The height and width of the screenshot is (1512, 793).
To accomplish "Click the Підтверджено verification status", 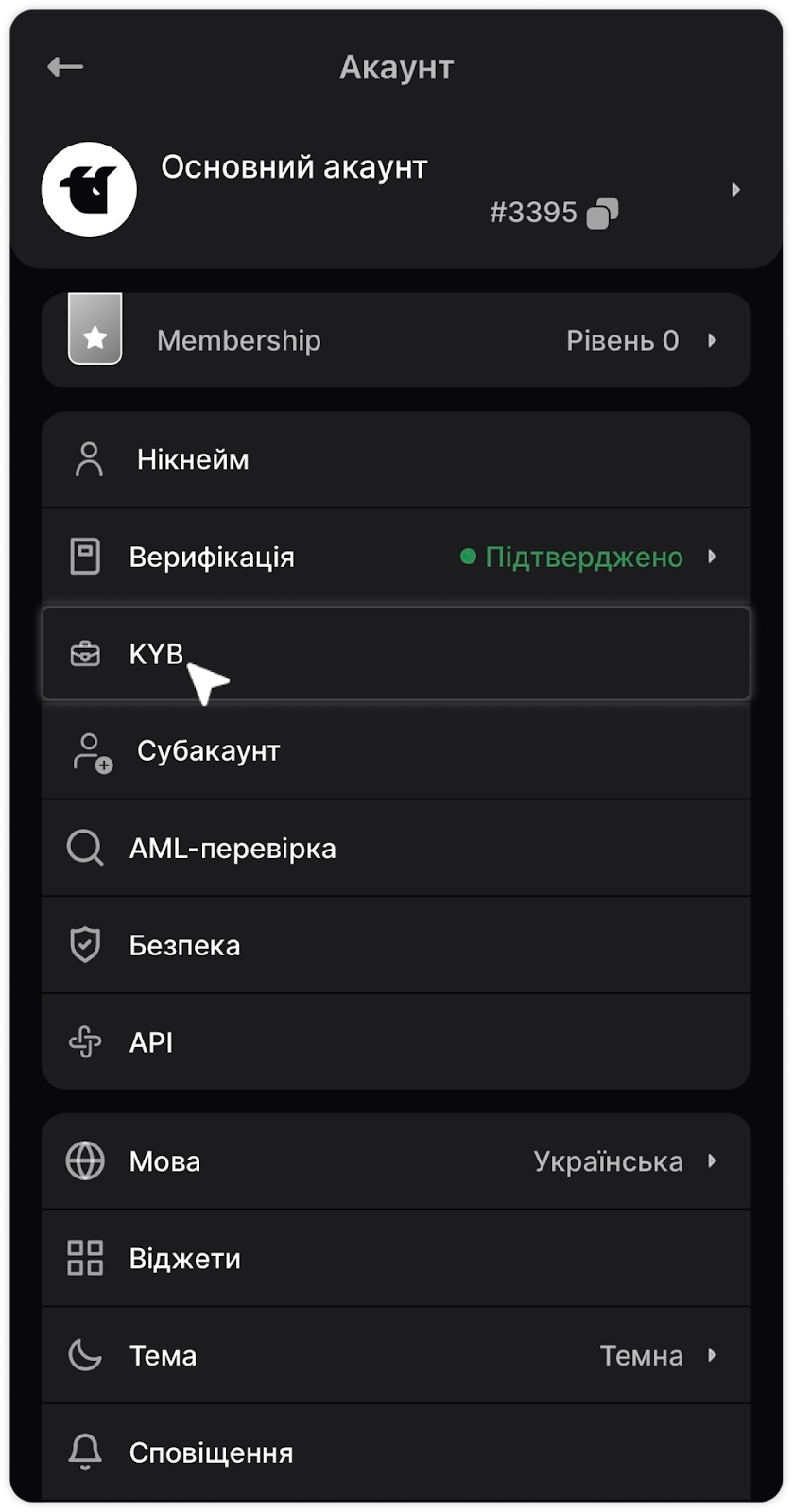I will [x=582, y=558].
